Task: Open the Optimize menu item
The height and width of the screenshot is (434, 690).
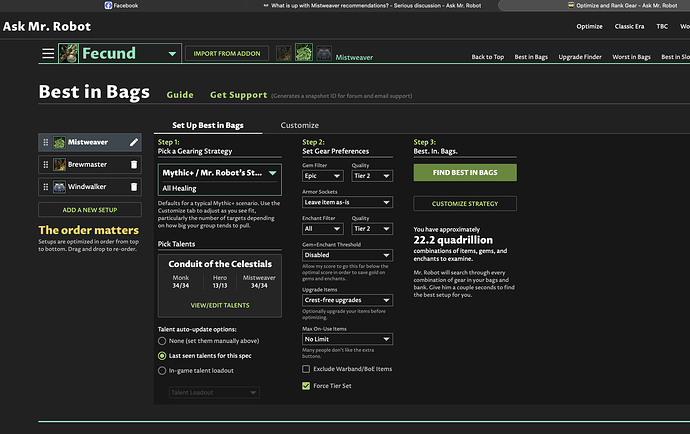Action: click(589, 26)
